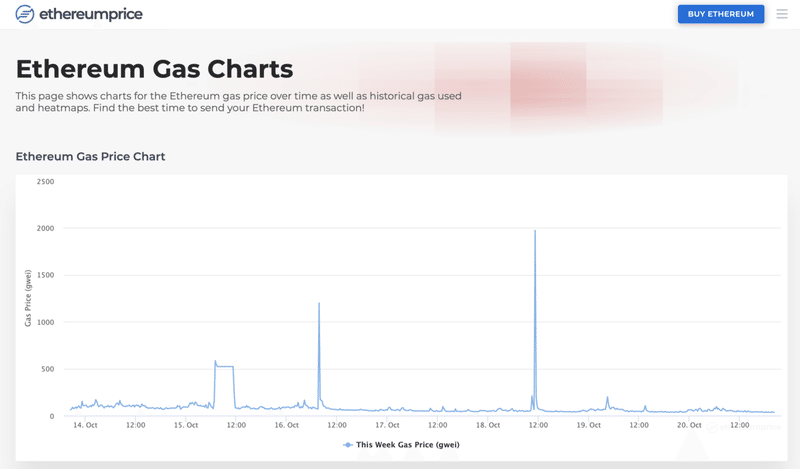800x469 pixels.
Task: Click the ethereumprice site name link
Action: [x=91, y=14]
